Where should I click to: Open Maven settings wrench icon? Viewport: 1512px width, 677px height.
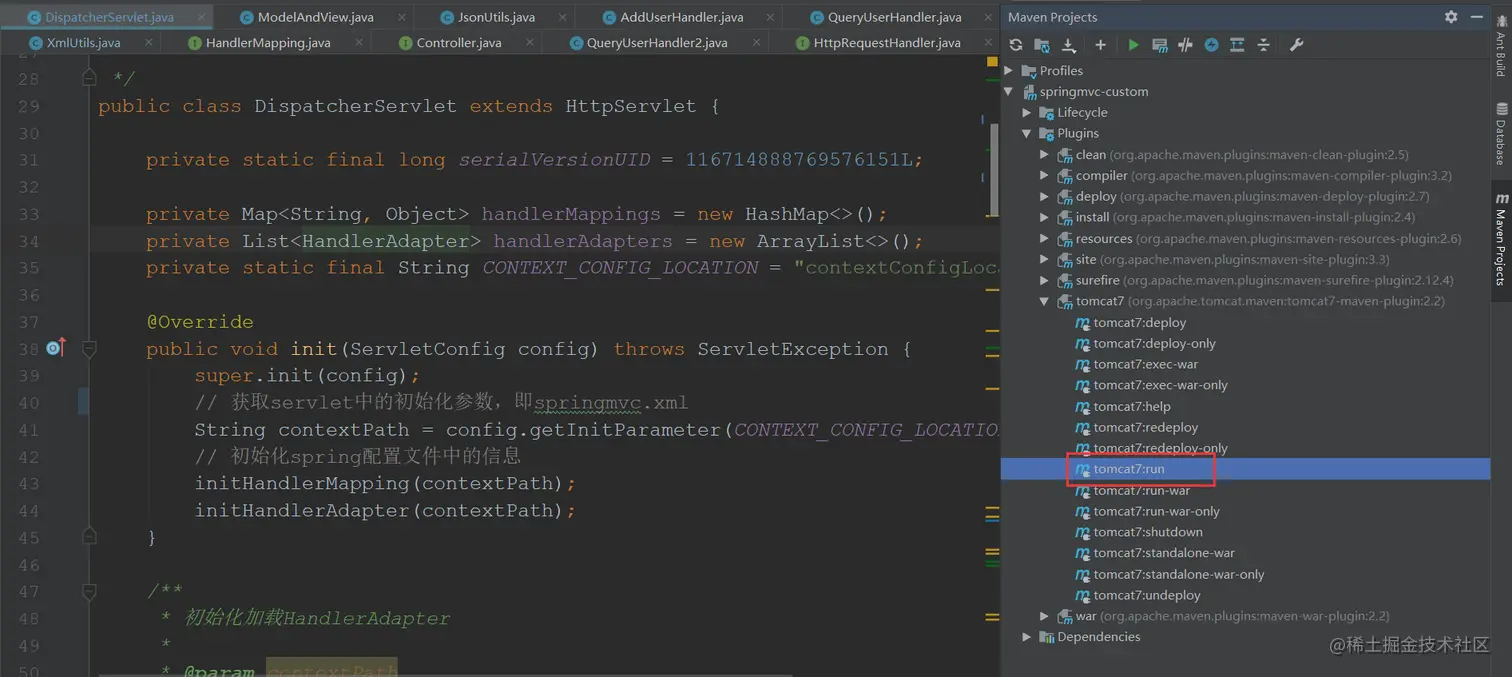[1296, 45]
